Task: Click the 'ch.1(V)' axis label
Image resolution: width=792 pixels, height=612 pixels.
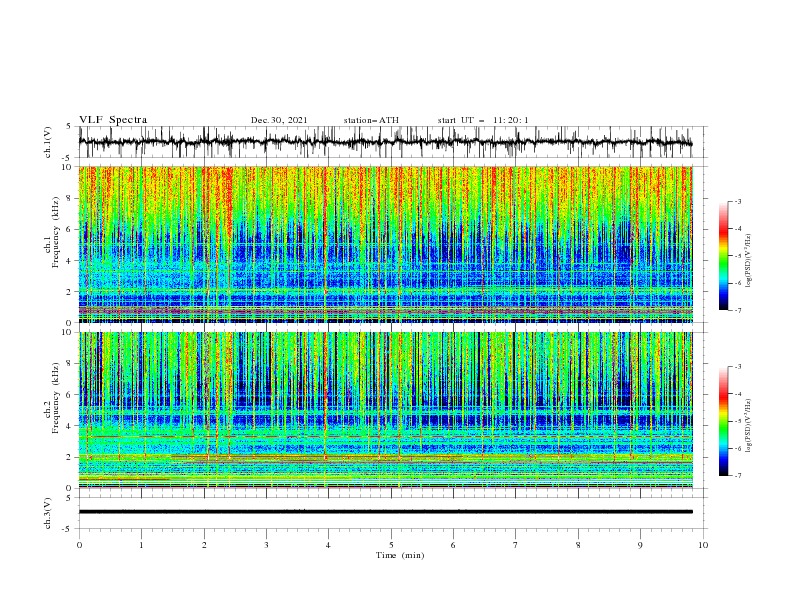Action: [x=48, y=142]
